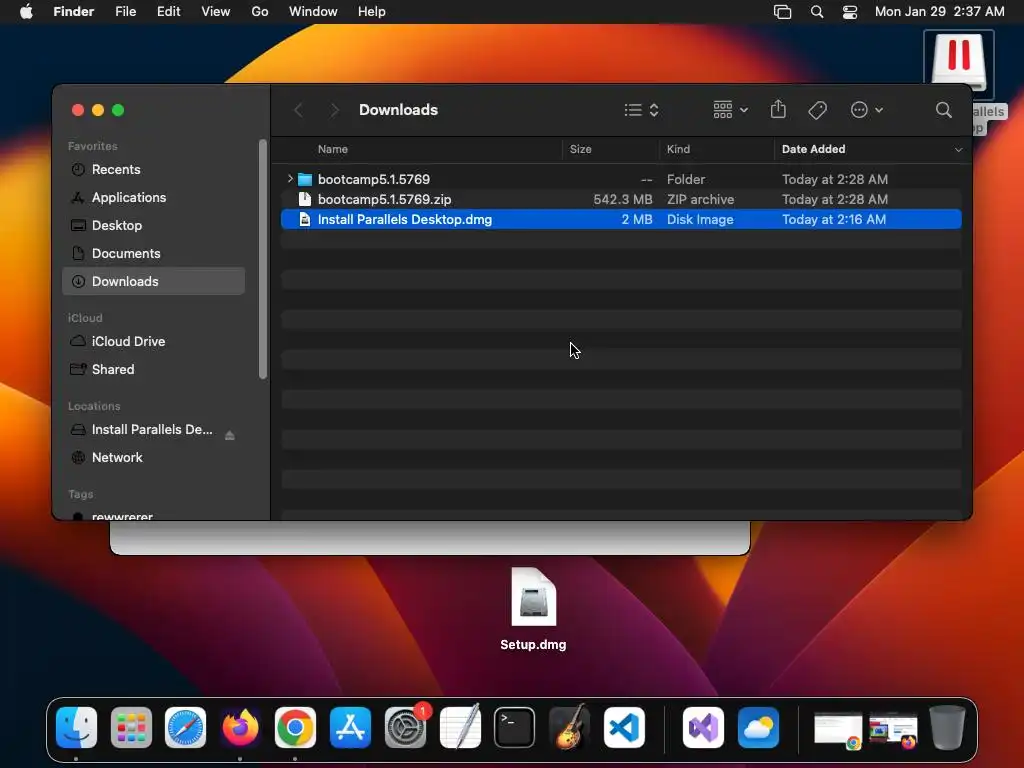Image resolution: width=1024 pixels, height=768 pixels.
Task: Go forward in Finder navigation
Action: click(x=334, y=110)
